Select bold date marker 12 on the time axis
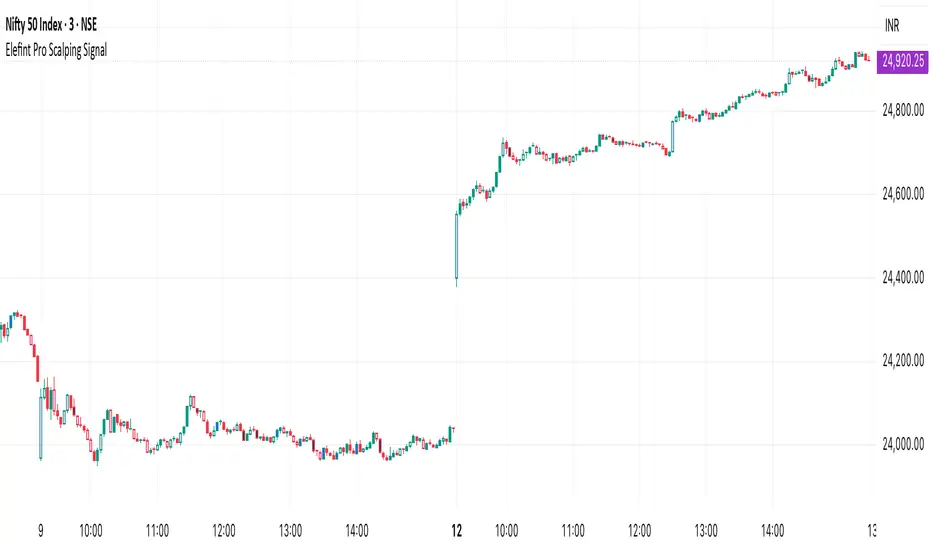This screenshot has height=550, width=932. click(457, 529)
